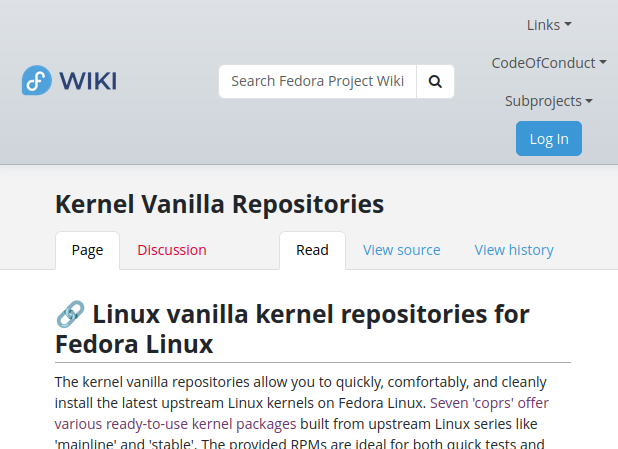The image size is (618, 449).
Task: Click the WIKI wordmark in header
Action: click(x=88, y=80)
